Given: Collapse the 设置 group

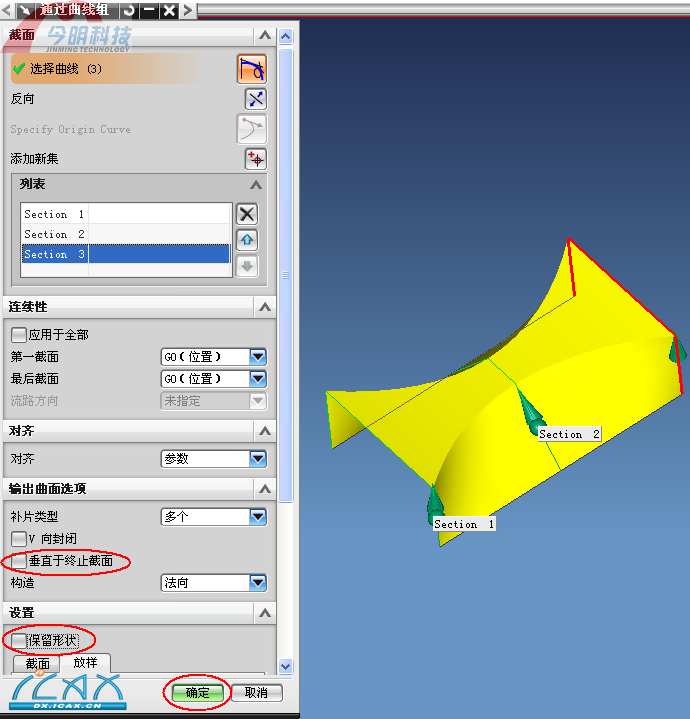Looking at the screenshot, I should click(265, 613).
